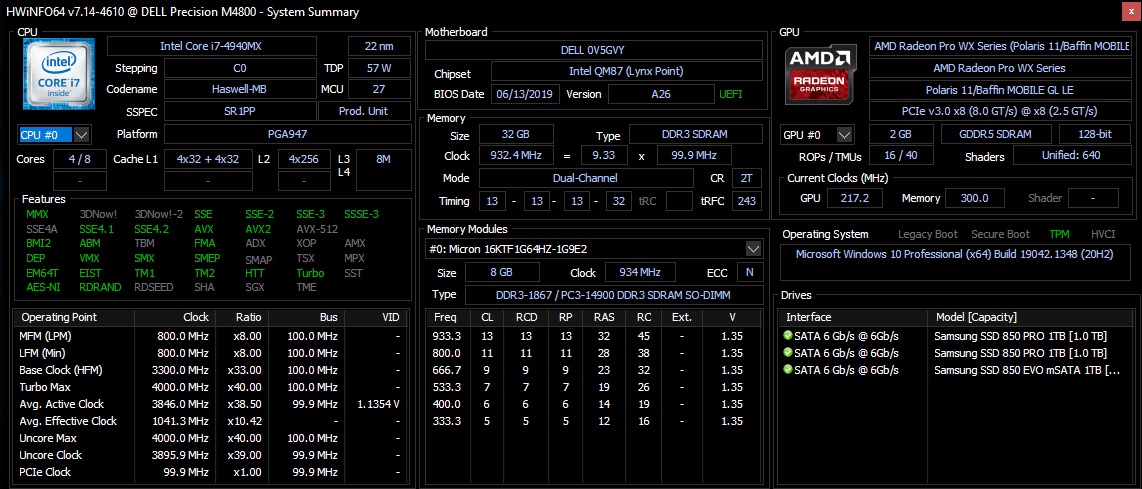The height and width of the screenshot is (489, 1142).
Task: Select the Uncore Clock row
Action: click(212, 455)
